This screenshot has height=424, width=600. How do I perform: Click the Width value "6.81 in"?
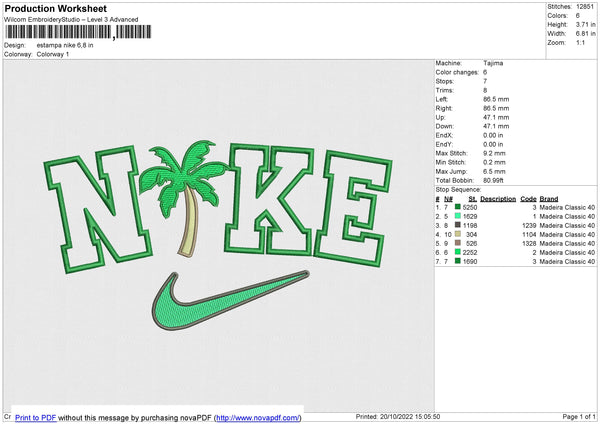(585, 34)
